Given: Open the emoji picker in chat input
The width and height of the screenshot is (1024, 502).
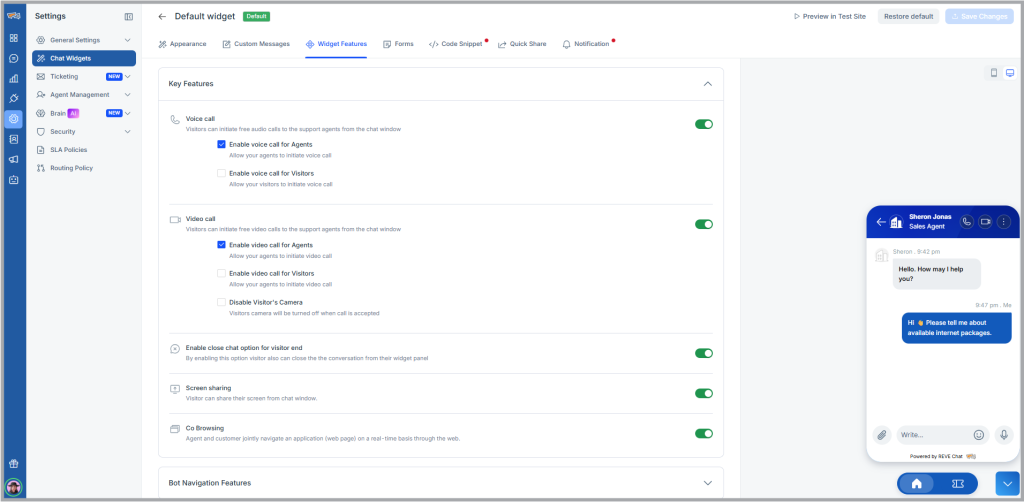Looking at the screenshot, I should [979, 435].
